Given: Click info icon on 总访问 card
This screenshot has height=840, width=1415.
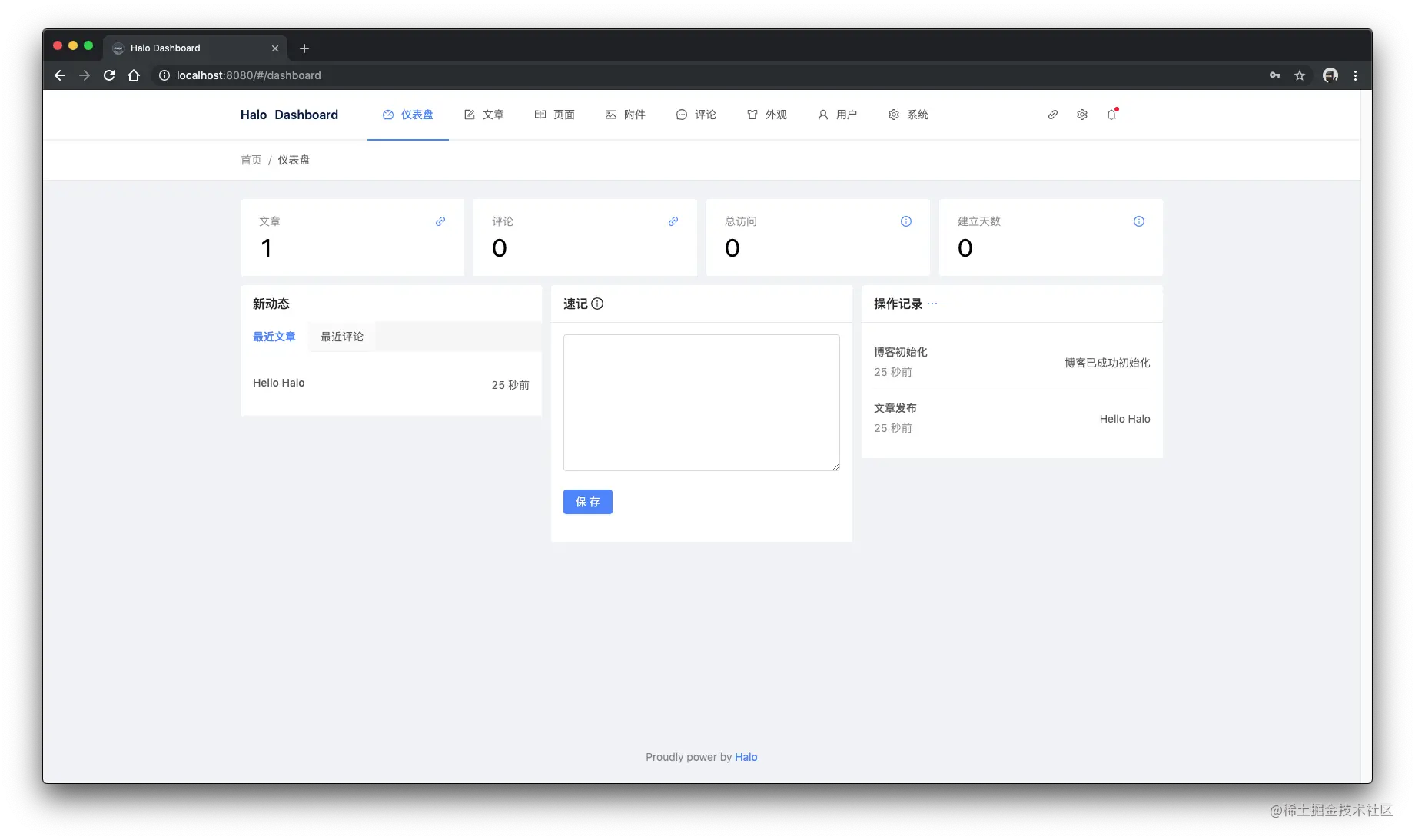Looking at the screenshot, I should tap(906, 221).
